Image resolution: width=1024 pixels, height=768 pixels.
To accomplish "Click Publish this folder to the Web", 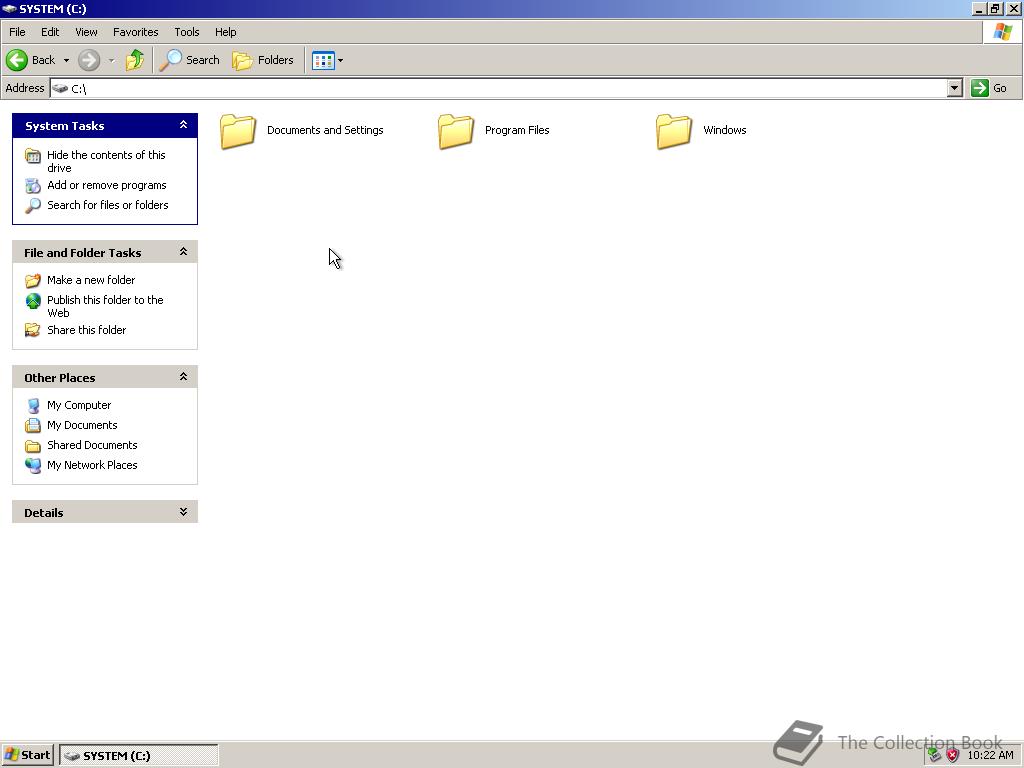I will (105, 306).
